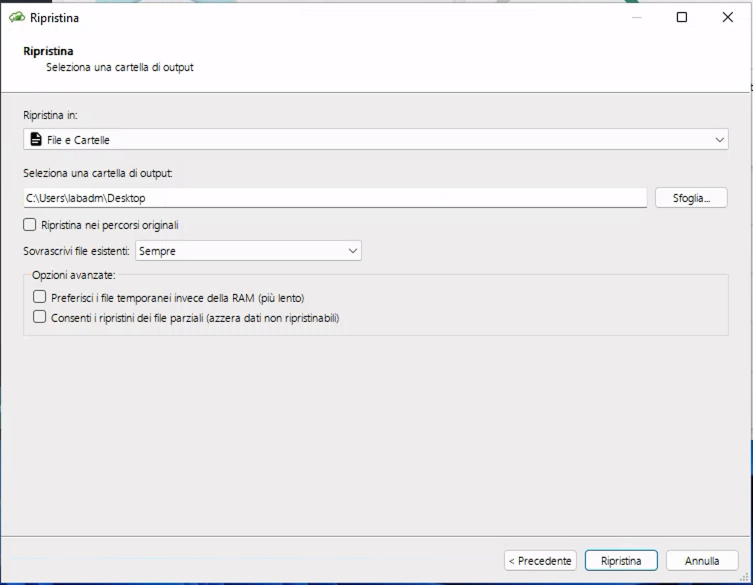Click the bold Ripristina header title

pos(48,51)
